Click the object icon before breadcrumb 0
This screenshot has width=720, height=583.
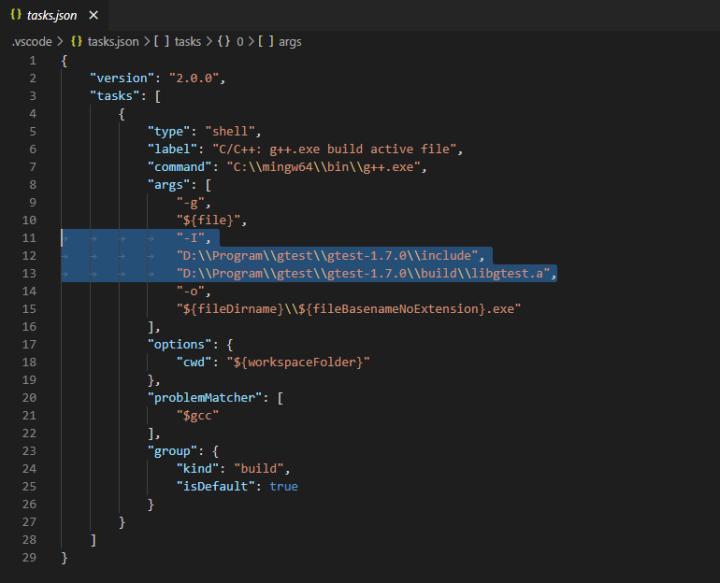(x=225, y=42)
